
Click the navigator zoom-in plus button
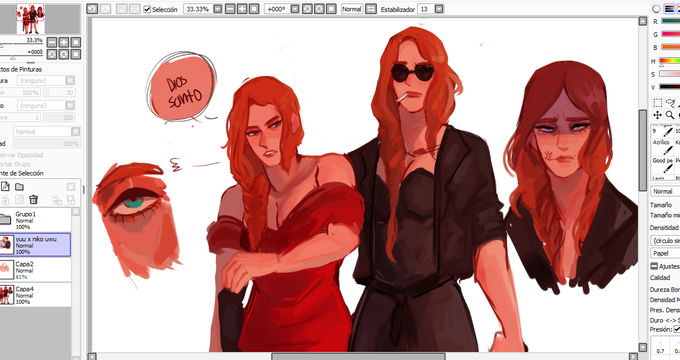click(x=64, y=42)
